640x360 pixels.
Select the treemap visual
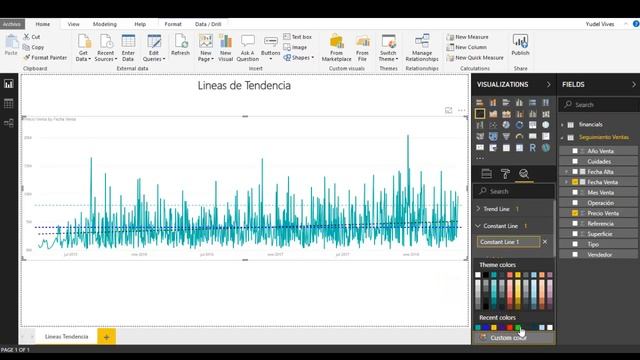533,125
